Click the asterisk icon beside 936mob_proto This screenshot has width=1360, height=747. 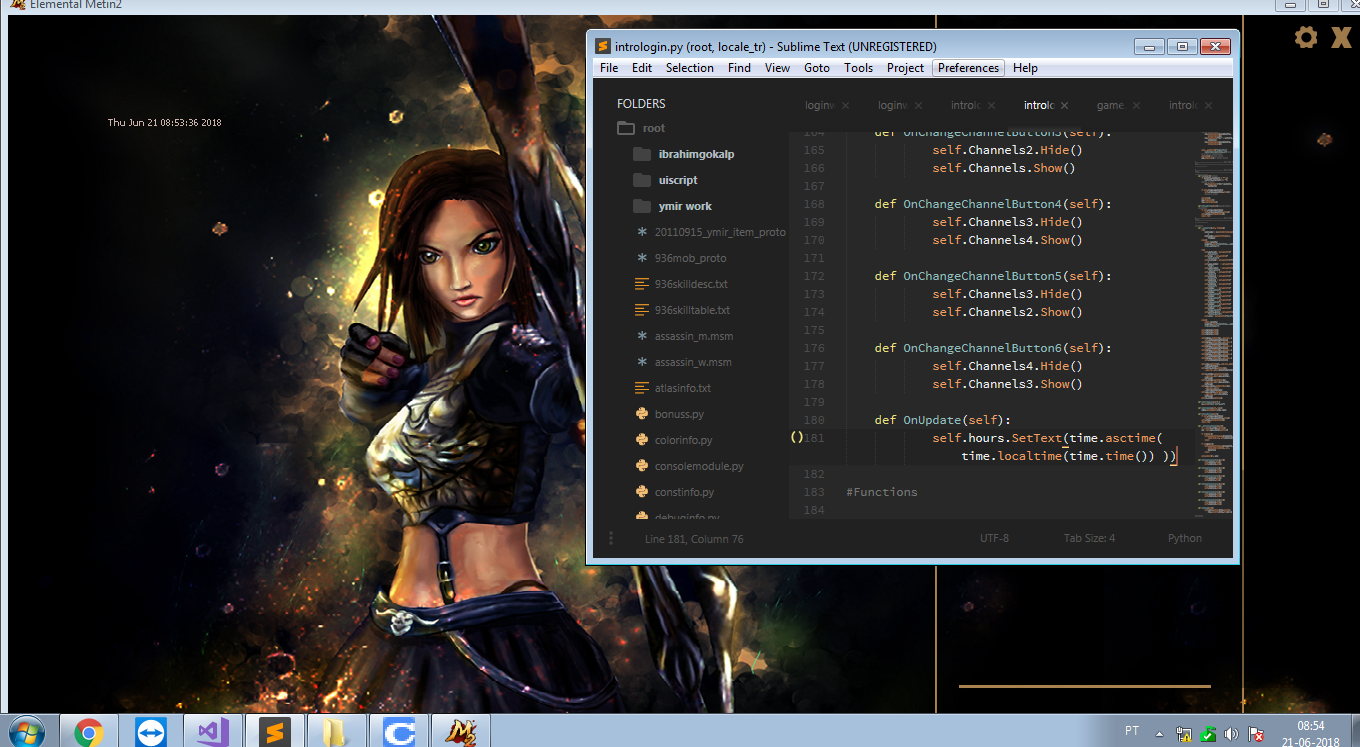(642, 258)
